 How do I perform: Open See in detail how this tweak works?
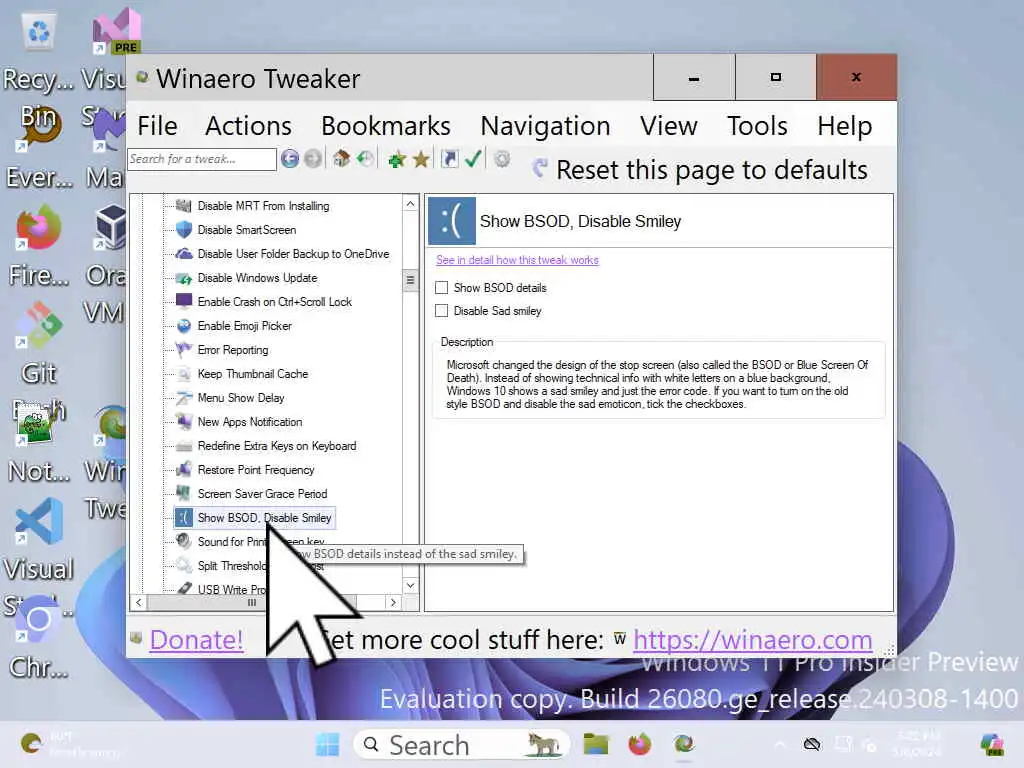pyautogui.click(x=517, y=260)
